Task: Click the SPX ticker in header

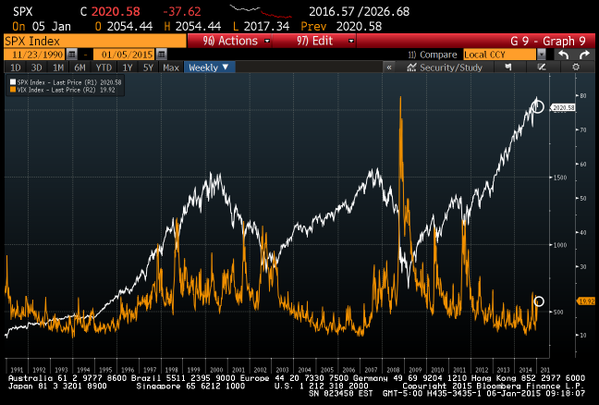Action: pos(23,11)
